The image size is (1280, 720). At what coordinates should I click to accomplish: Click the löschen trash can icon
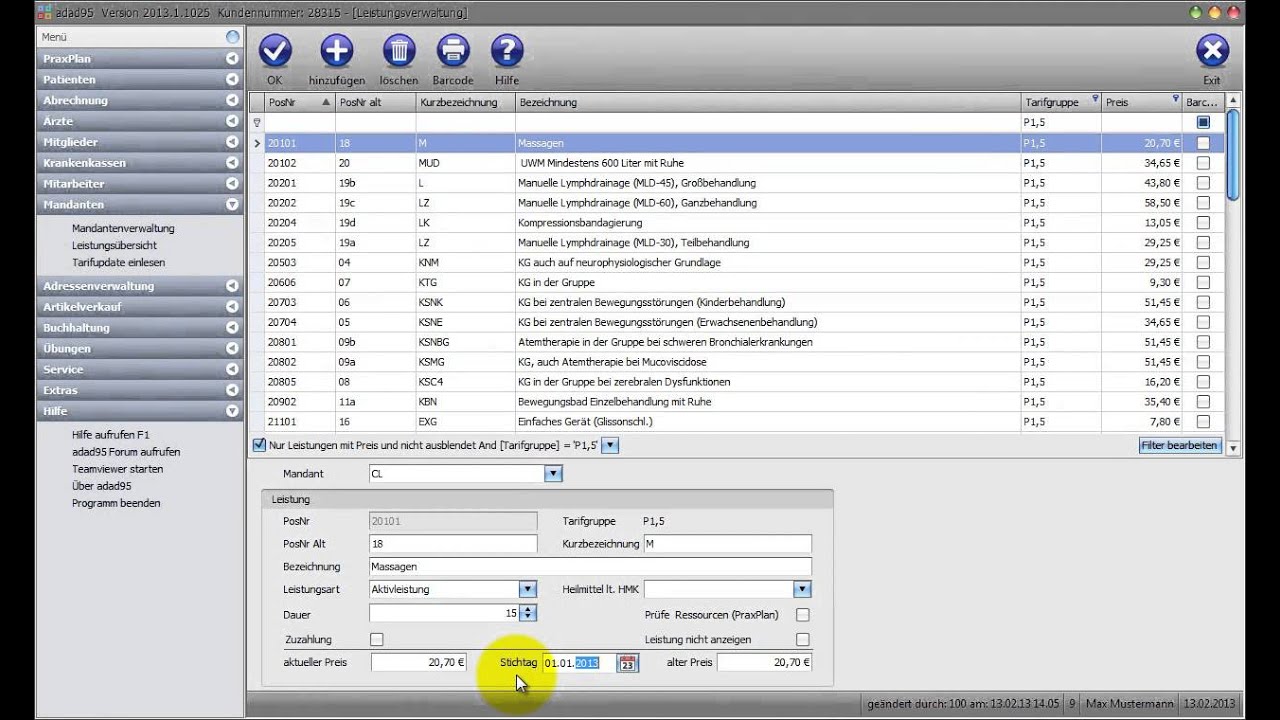(399, 50)
